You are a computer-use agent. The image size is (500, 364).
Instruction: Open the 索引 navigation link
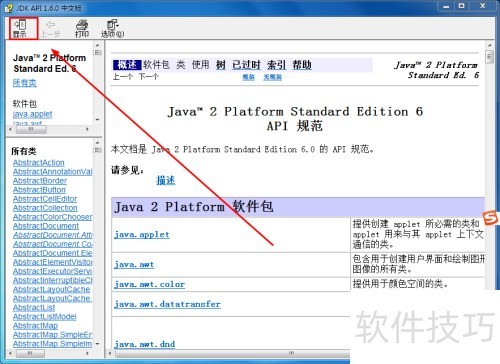pyautogui.click(x=276, y=65)
